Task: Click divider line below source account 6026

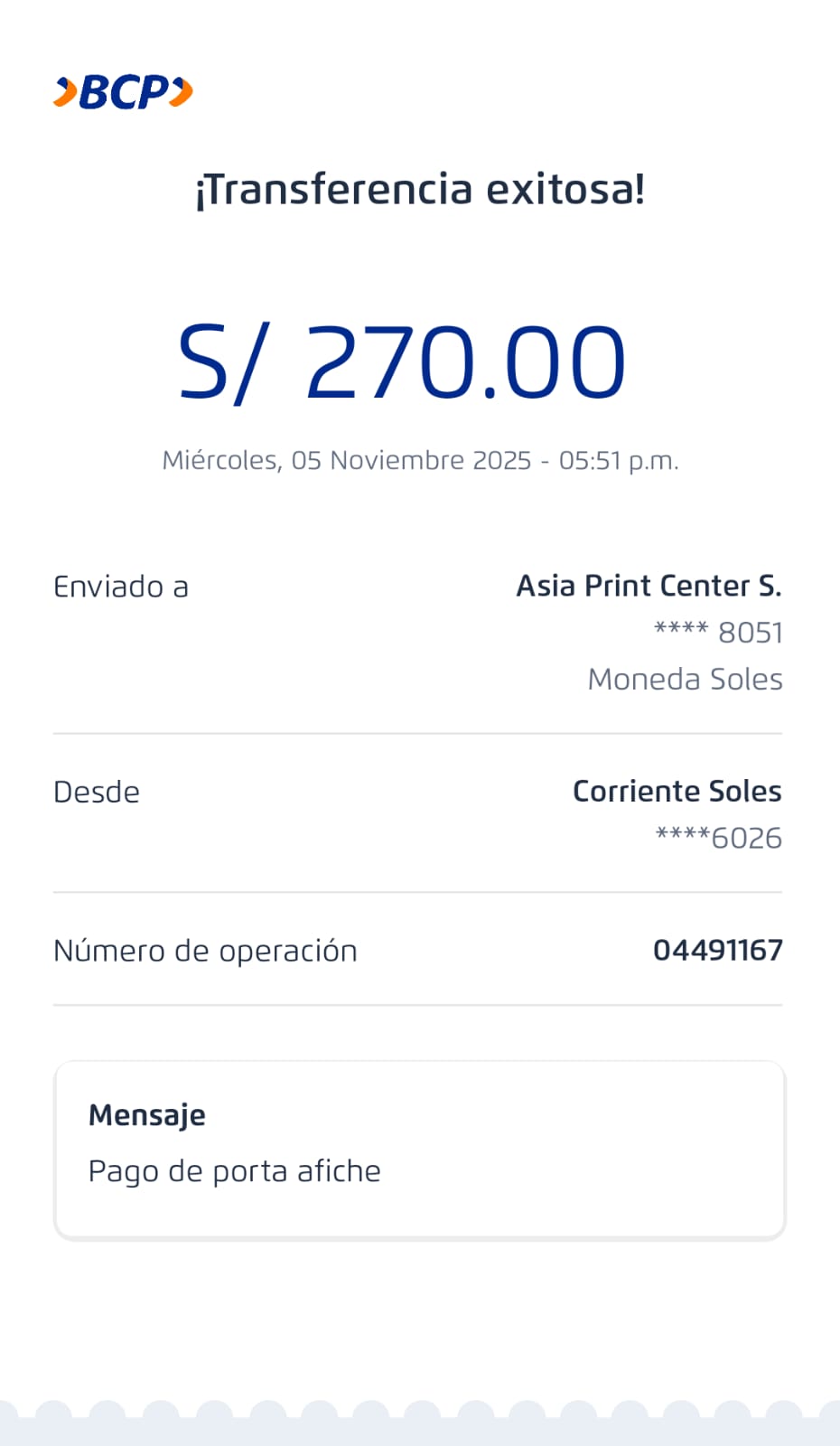Action: click(x=417, y=893)
